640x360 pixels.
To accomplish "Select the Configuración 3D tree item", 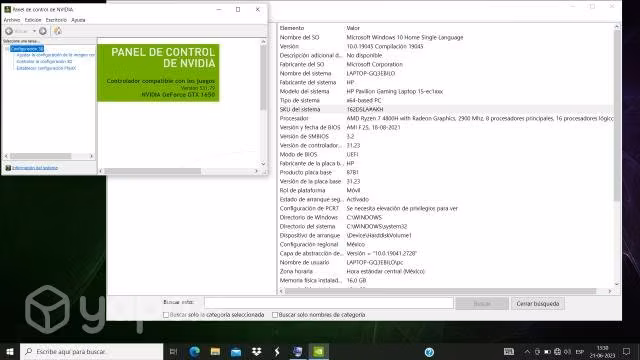I will pyautogui.click(x=27, y=49).
